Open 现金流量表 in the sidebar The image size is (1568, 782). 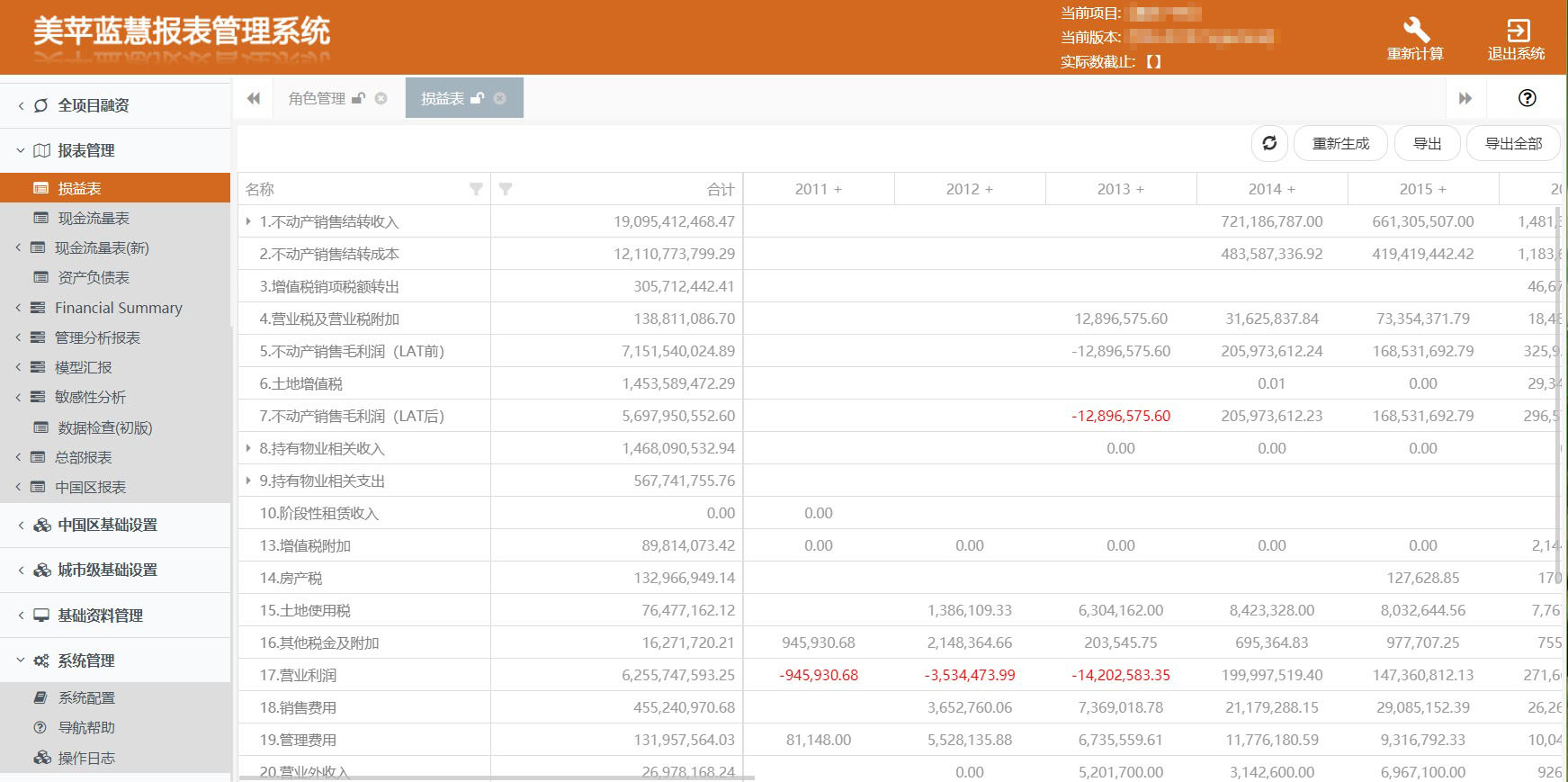(x=94, y=218)
